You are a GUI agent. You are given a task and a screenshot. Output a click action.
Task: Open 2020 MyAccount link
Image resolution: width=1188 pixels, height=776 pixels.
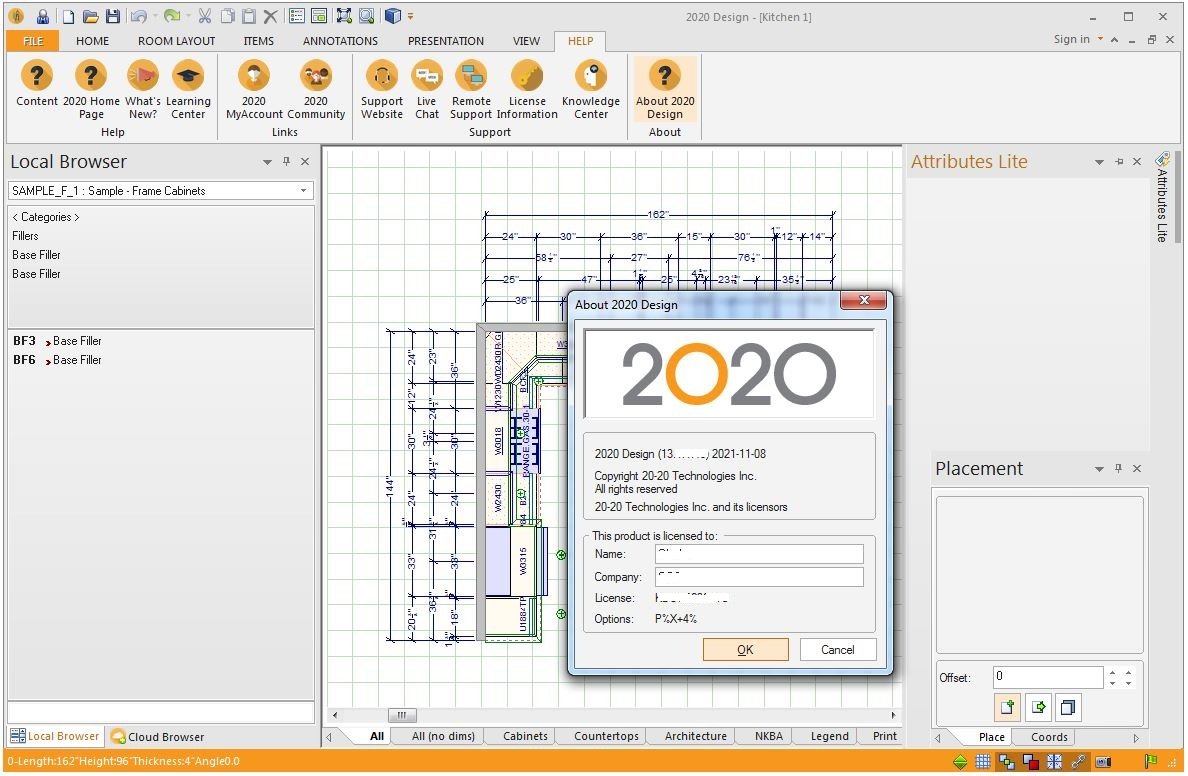254,89
